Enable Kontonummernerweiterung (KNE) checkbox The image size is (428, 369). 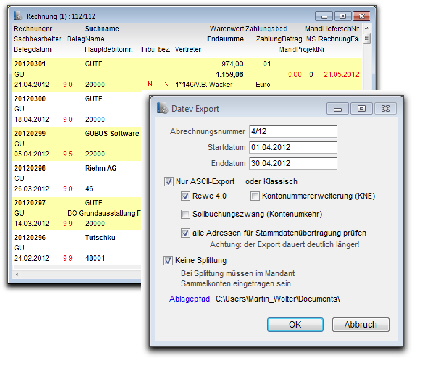point(255,196)
